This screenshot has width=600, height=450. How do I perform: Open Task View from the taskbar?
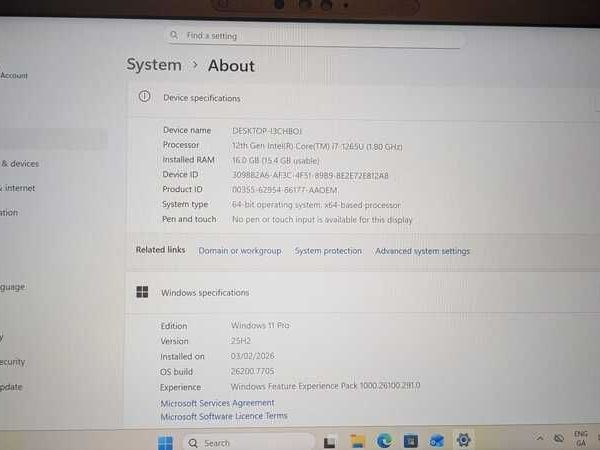(x=329, y=441)
